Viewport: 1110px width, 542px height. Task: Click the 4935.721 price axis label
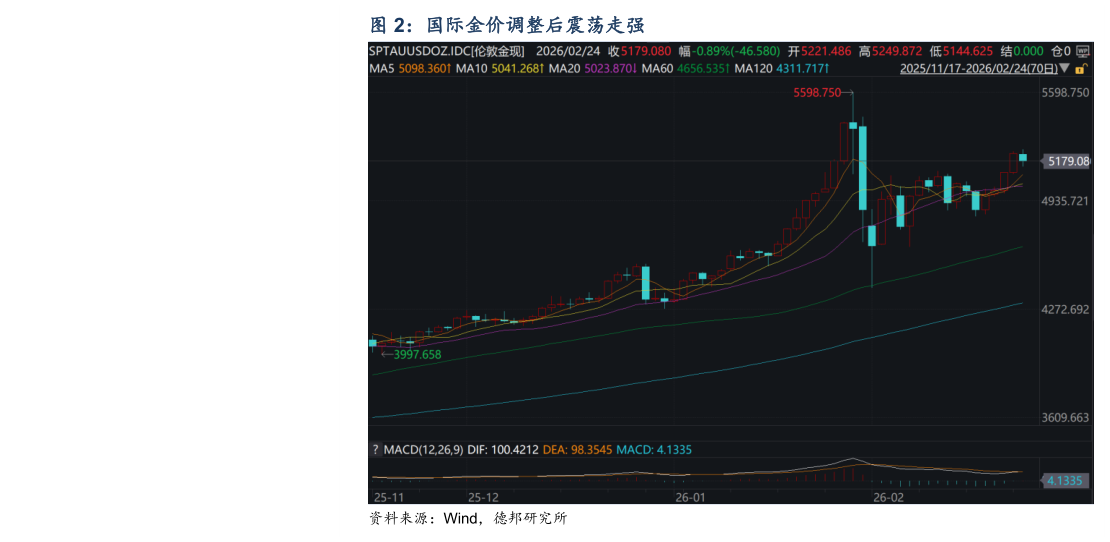pos(1065,202)
